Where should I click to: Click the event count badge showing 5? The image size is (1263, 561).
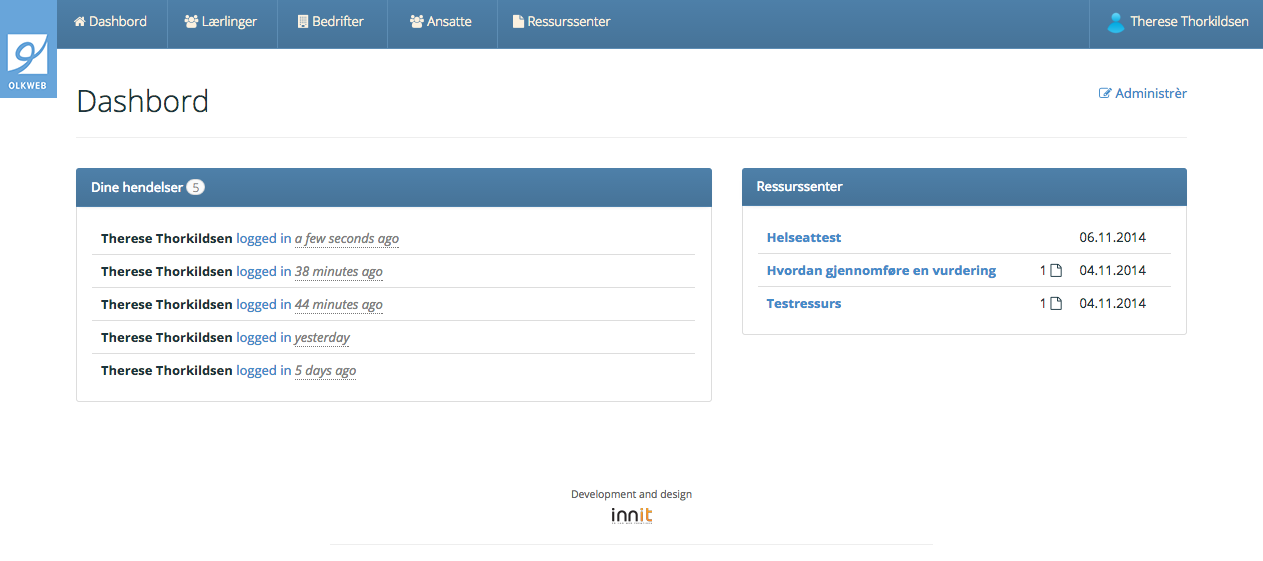click(x=195, y=188)
